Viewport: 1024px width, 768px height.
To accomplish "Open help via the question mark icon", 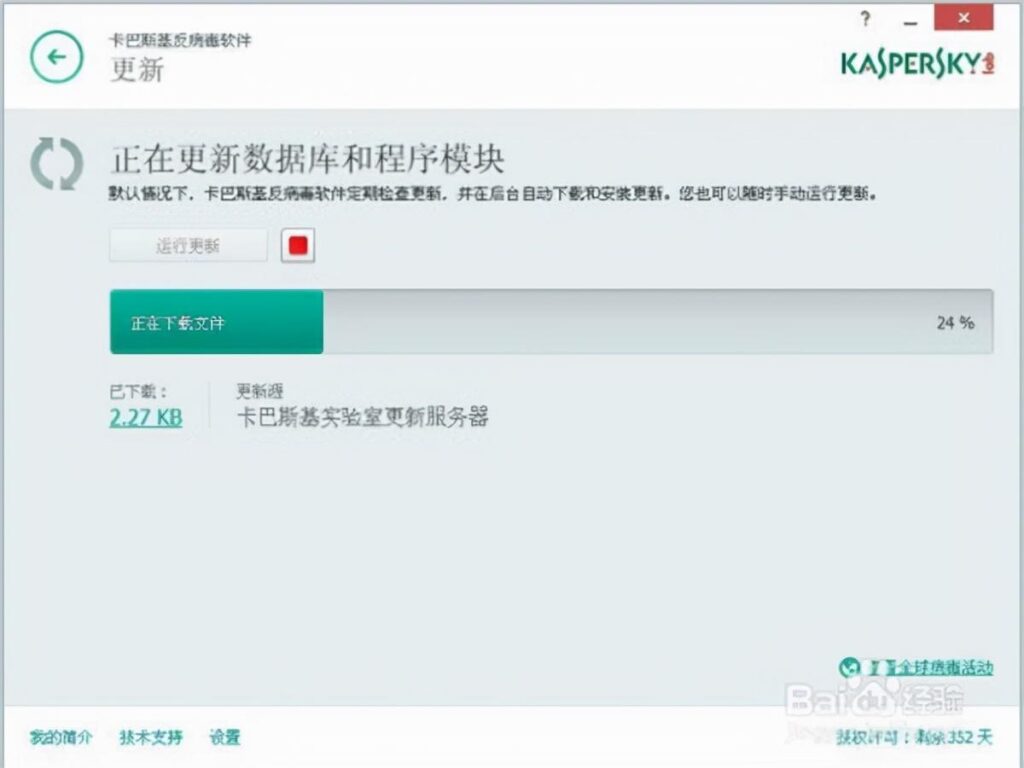I will pyautogui.click(x=864, y=18).
